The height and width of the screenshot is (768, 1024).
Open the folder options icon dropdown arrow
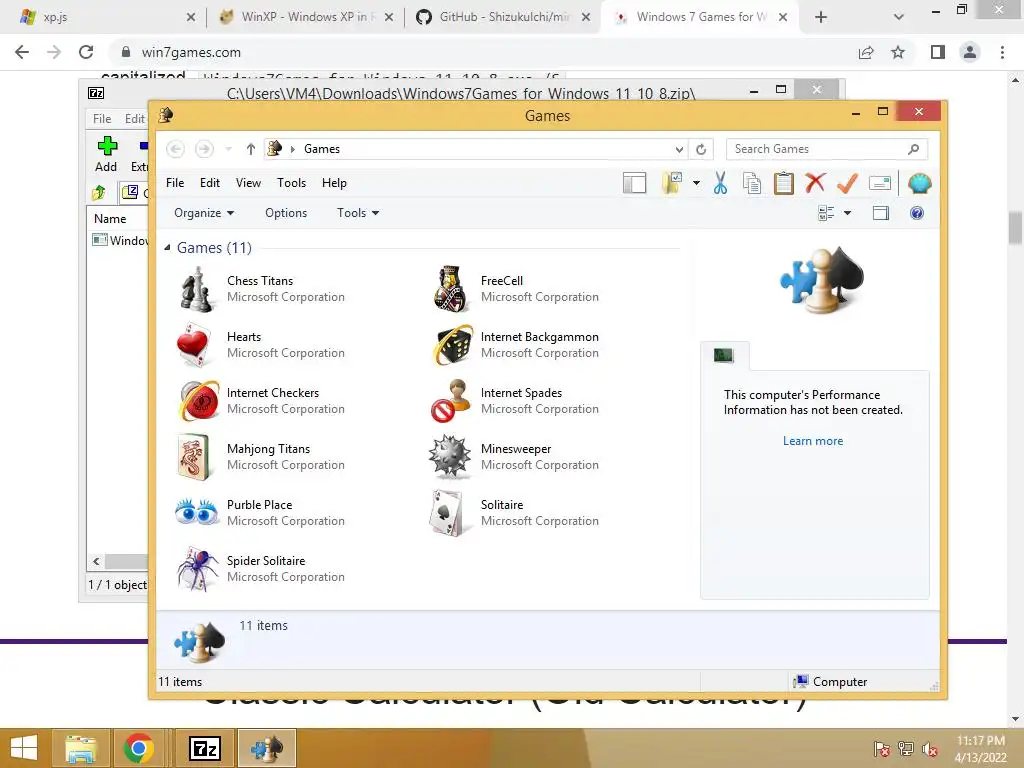click(x=696, y=184)
